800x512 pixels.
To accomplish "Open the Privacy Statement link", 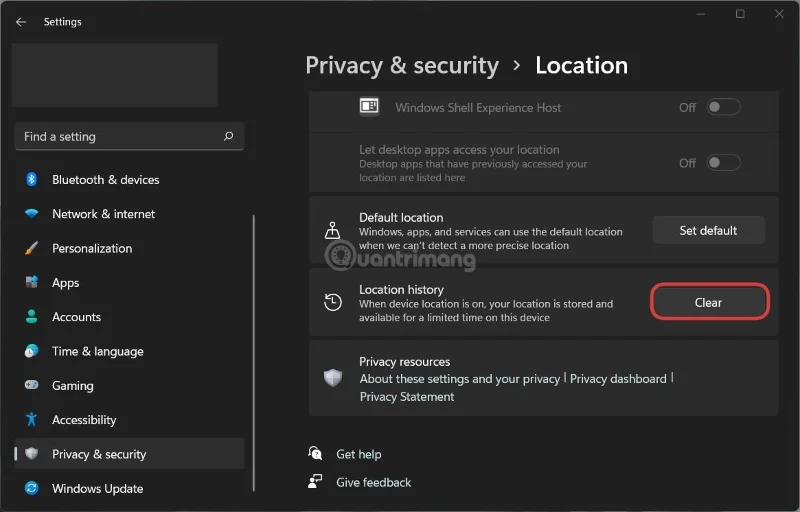I will [407, 397].
